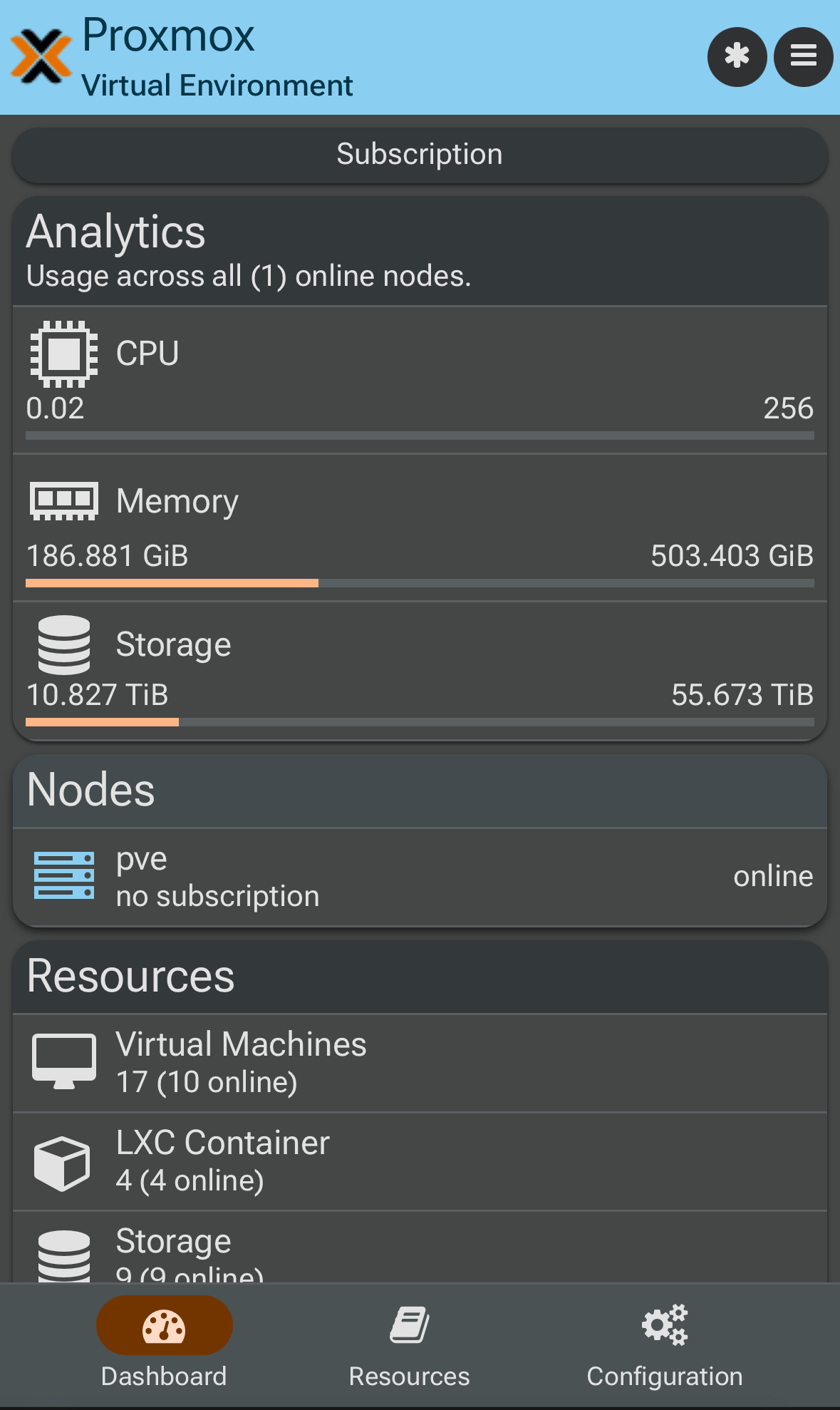Open the Subscription button
The width and height of the screenshot is (840, 1410).
click(x=420, y=155)
